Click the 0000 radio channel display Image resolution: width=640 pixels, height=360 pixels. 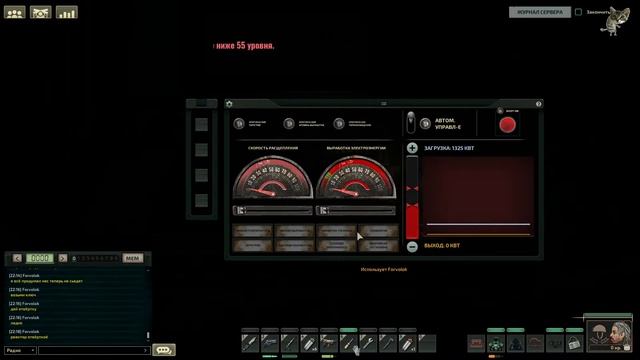tap(40, 258)
